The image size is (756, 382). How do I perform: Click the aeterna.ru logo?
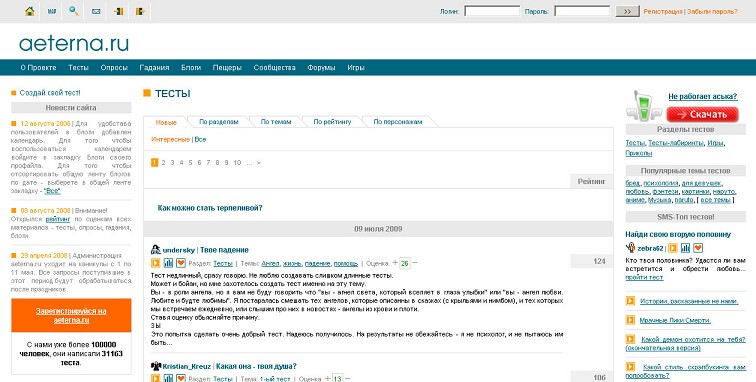coord(74,43)
